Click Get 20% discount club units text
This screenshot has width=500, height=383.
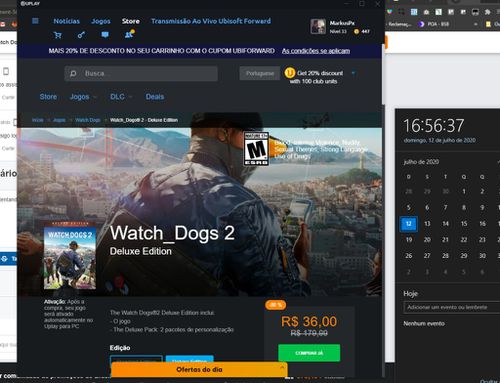point(316,77)
